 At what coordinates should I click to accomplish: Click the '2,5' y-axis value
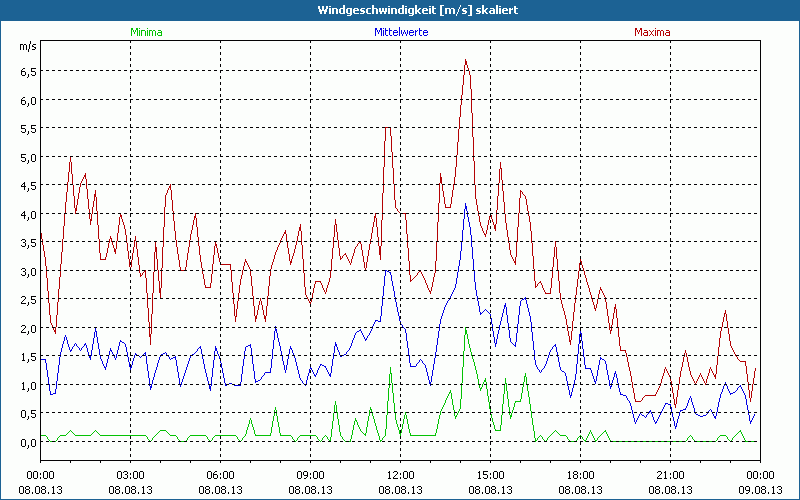coord(29,300)
